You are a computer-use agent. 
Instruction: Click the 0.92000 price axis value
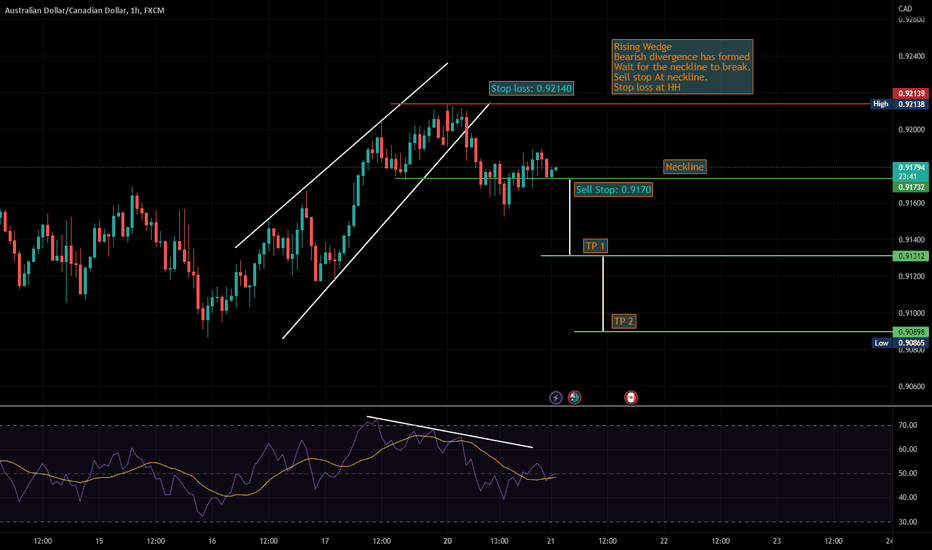[911, 129]
